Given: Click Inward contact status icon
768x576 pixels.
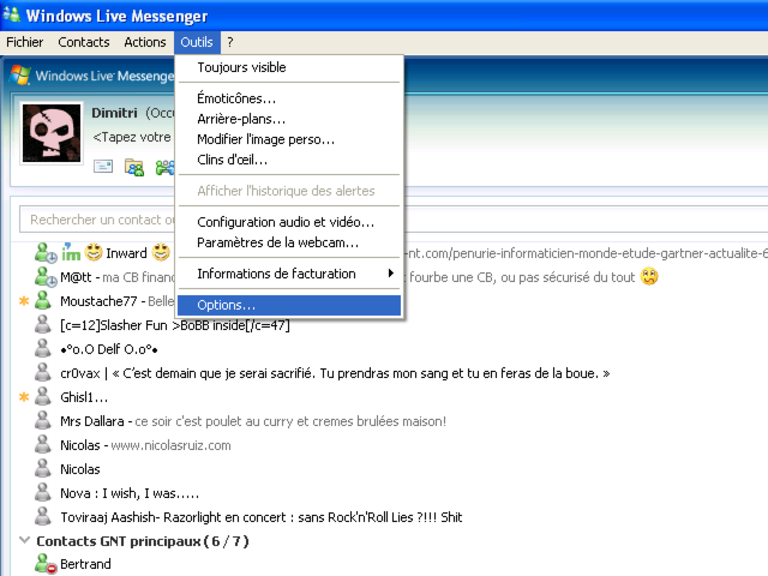Looking at the screenshot, I should pyautogui.click(x=46, y=253).
